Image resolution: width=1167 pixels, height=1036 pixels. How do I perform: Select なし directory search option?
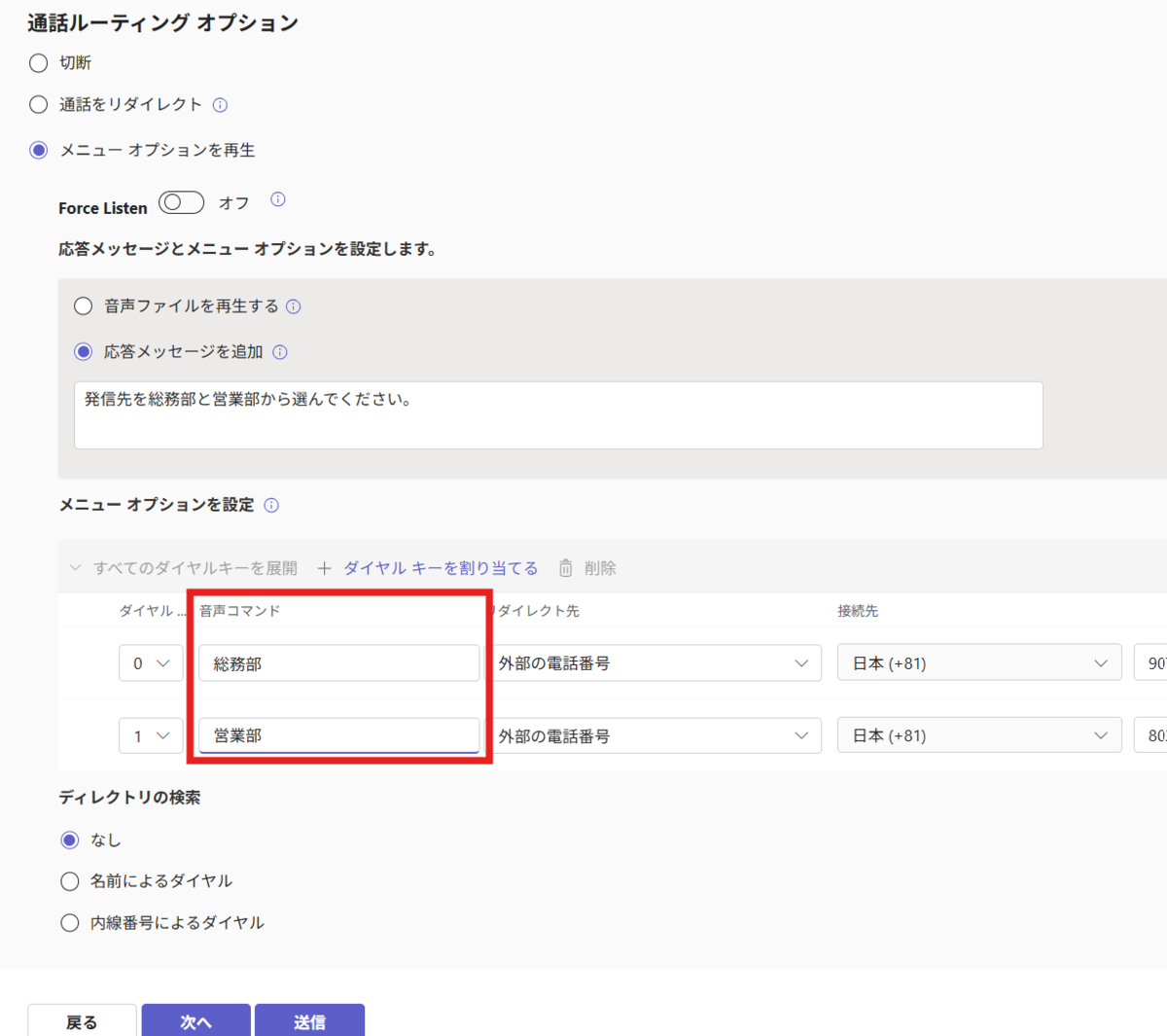coord(70,840)
